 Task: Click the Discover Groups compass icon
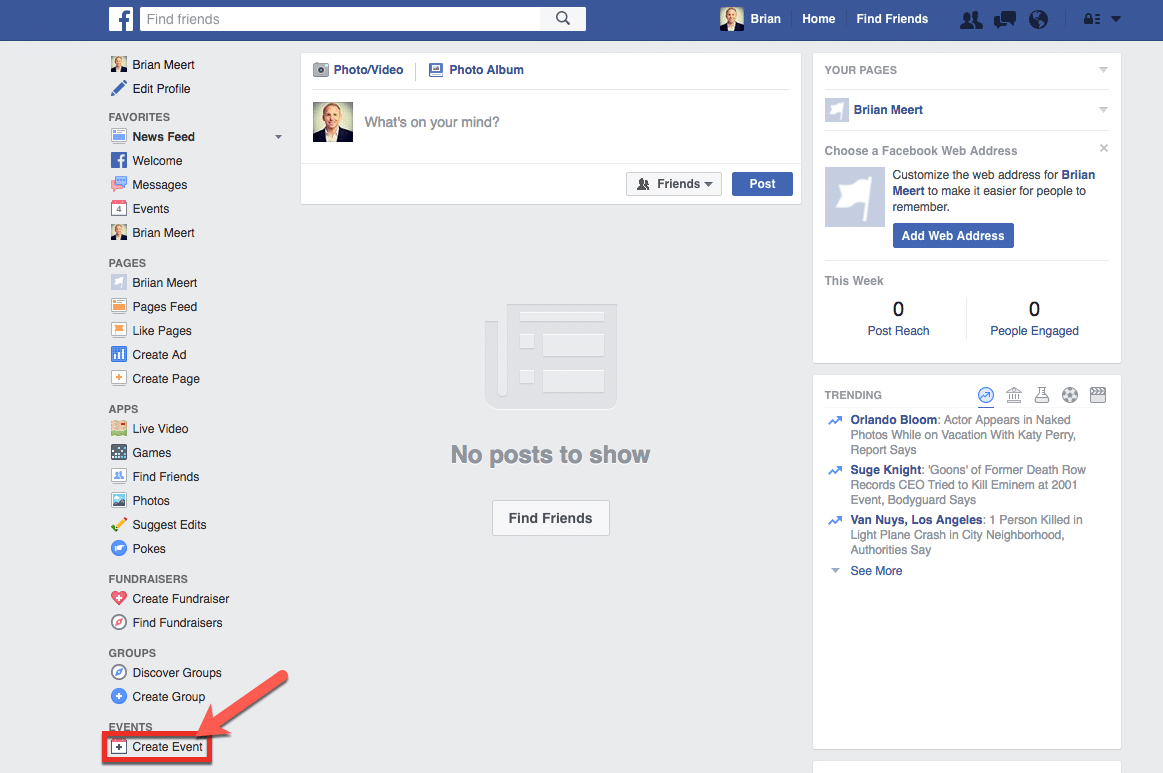point(119,672)
